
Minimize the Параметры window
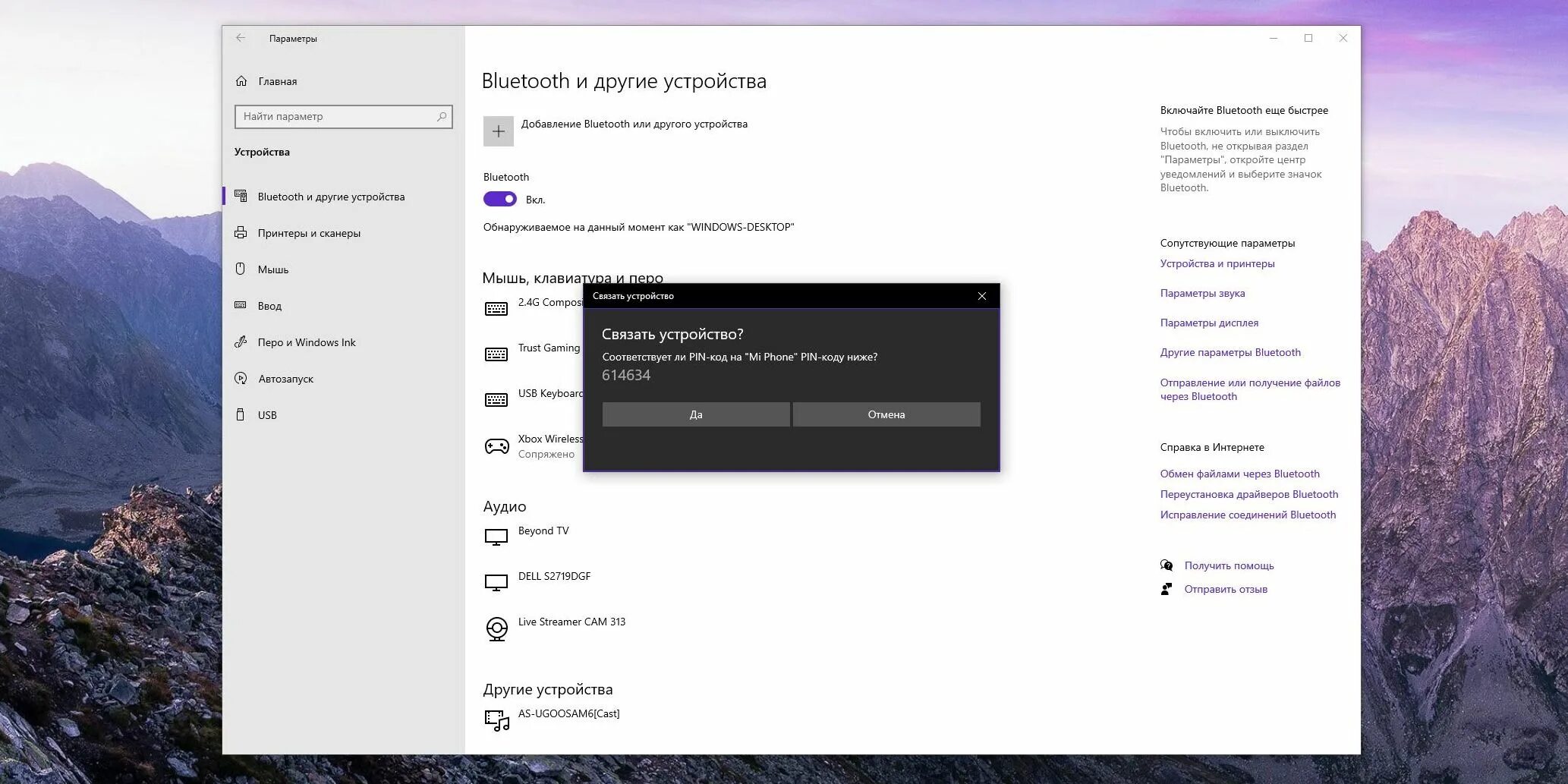(1274, 38)
